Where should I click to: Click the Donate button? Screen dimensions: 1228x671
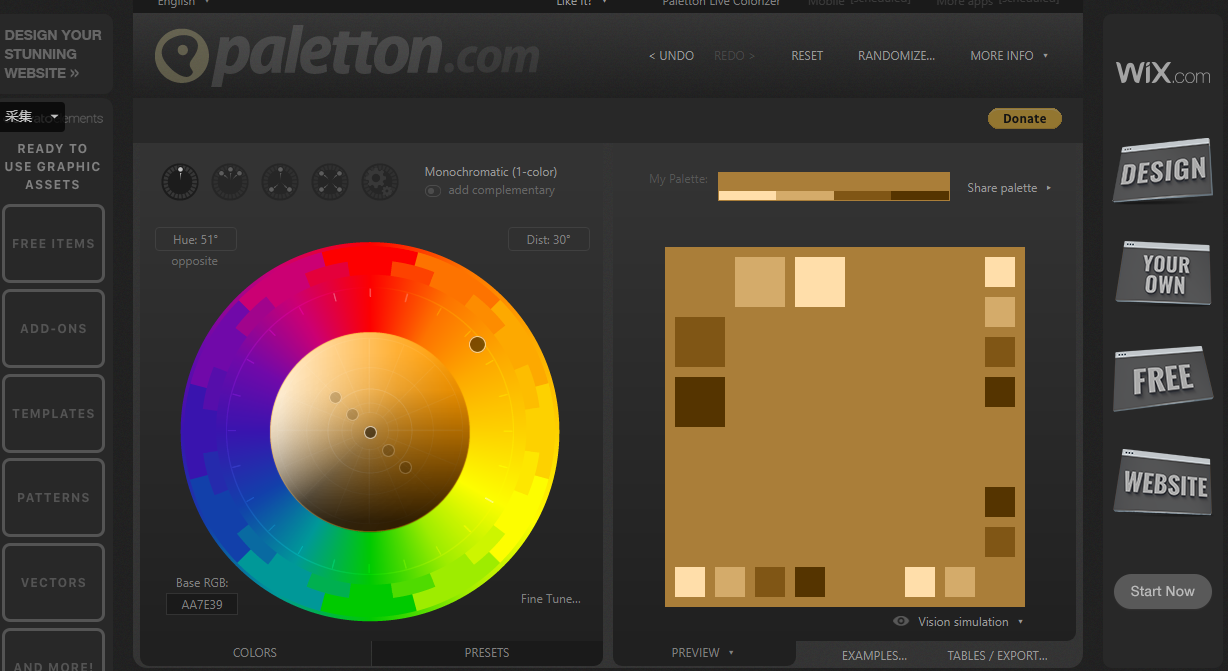[x=1025, y=118]
